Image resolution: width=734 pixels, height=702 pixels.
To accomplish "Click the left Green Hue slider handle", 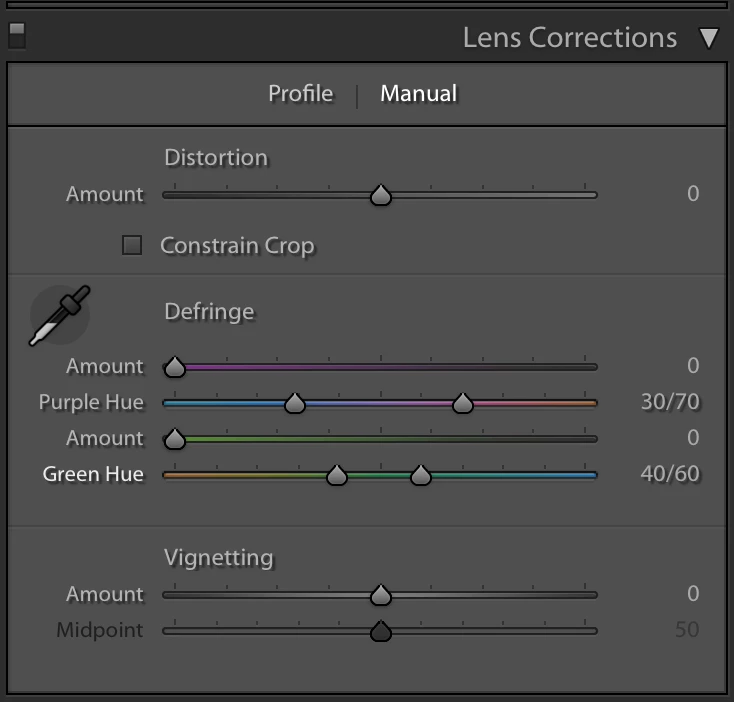I will coord(337,475).
